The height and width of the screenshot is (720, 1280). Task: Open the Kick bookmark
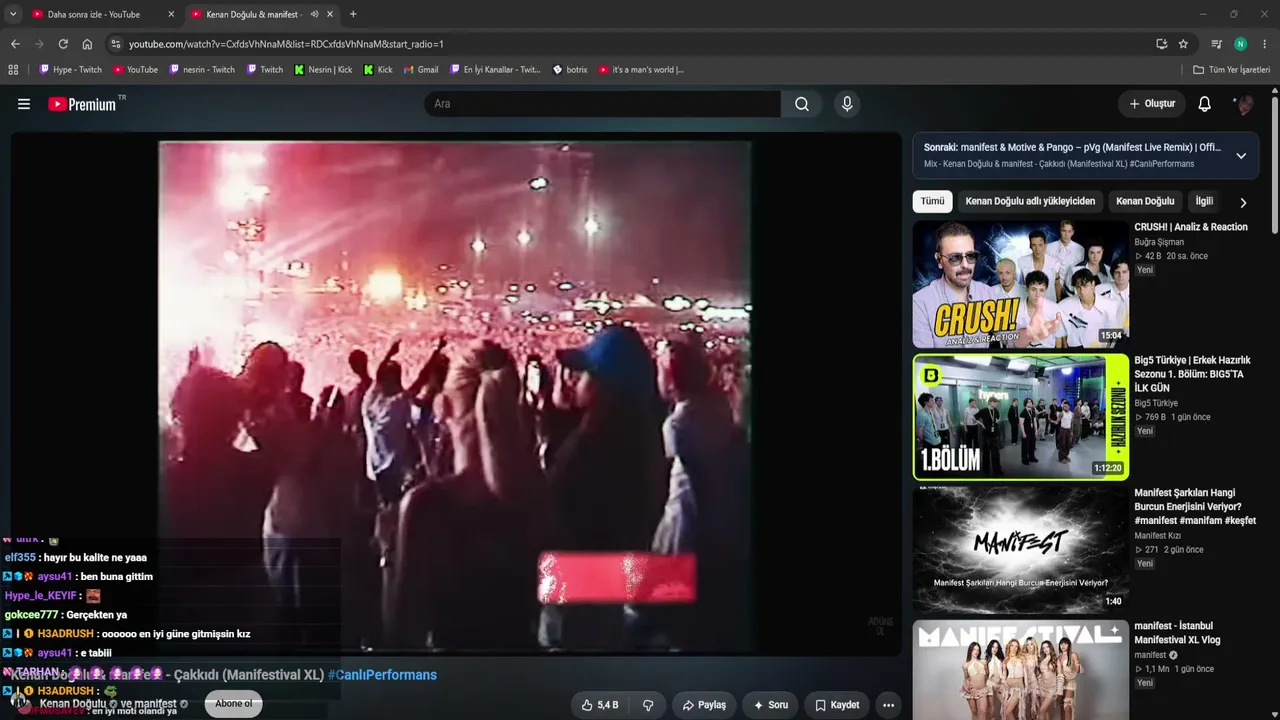point(378,70)
